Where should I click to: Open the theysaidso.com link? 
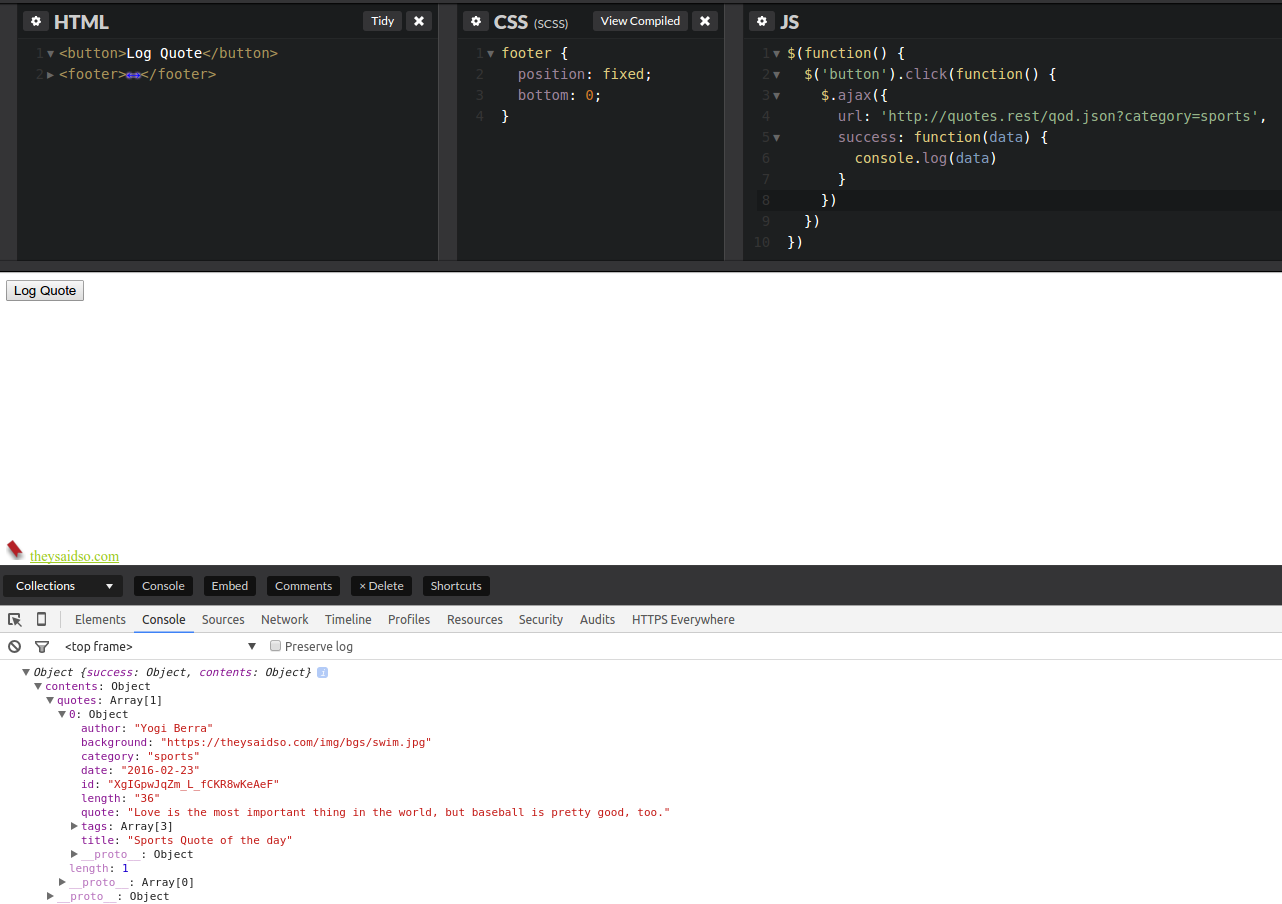pos(74,556)
